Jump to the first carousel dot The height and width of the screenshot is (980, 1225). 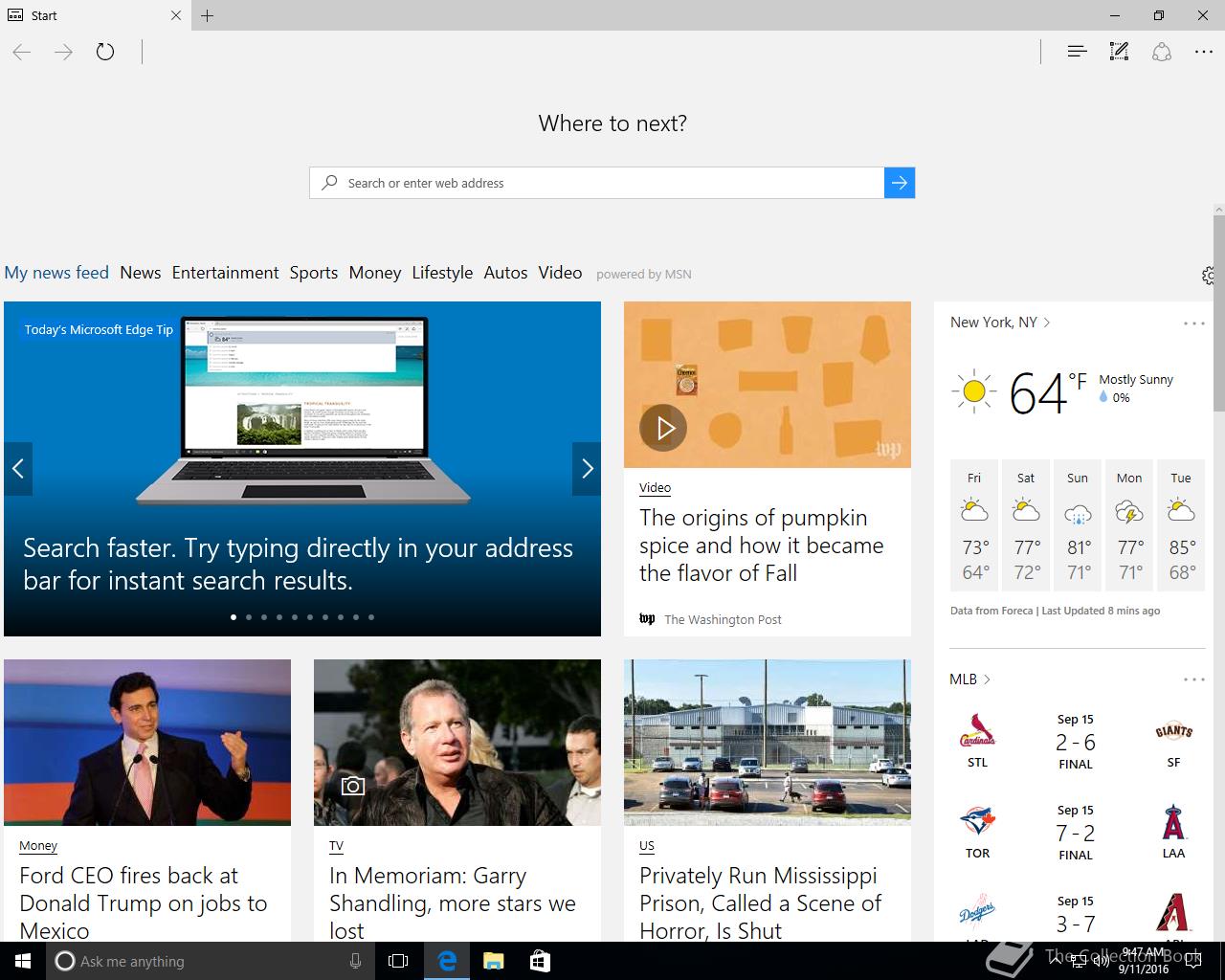234,617
